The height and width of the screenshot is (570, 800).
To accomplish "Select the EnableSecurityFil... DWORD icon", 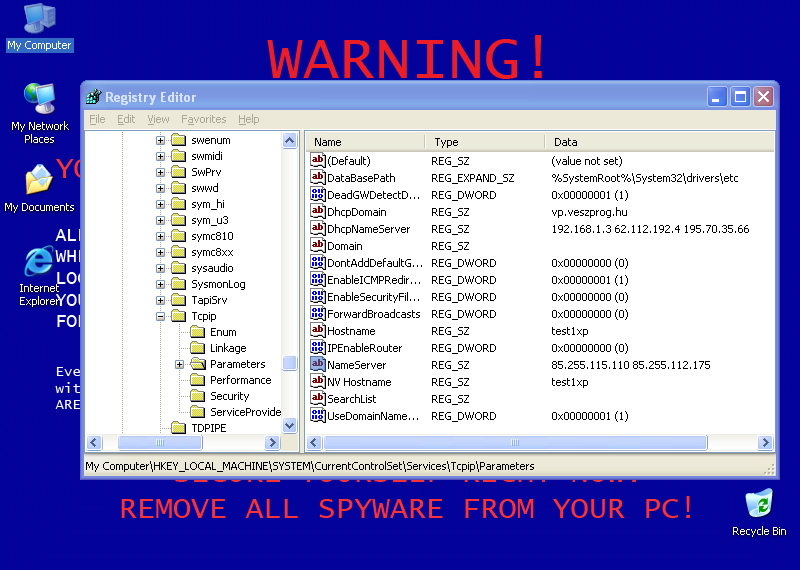I will tap(317, 296).
